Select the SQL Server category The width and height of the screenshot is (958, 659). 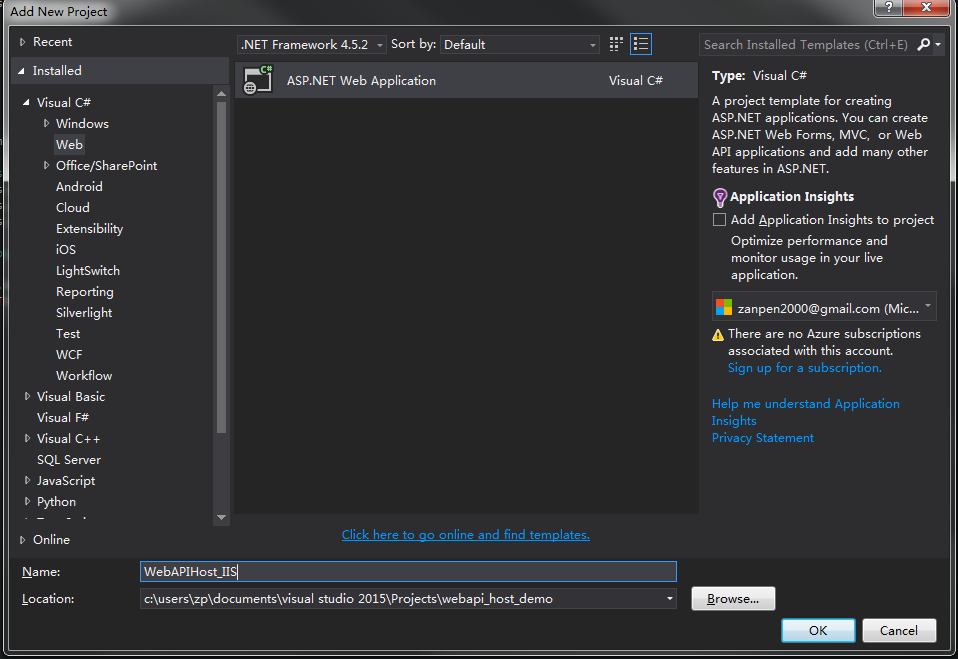pyautogui.click(x=68, y=460)
